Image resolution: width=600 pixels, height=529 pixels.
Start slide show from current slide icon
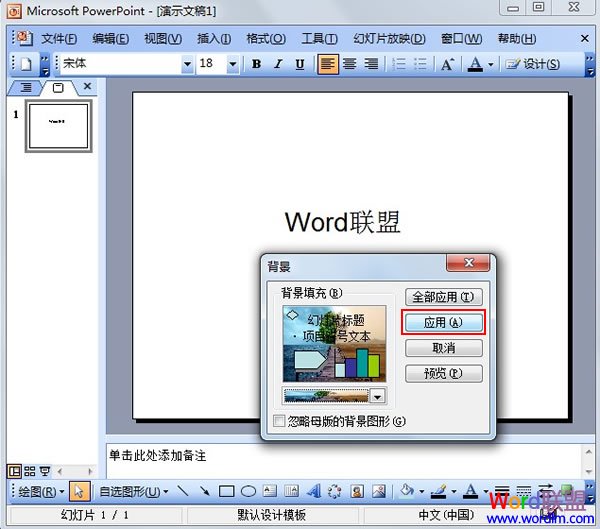(45, 471)
